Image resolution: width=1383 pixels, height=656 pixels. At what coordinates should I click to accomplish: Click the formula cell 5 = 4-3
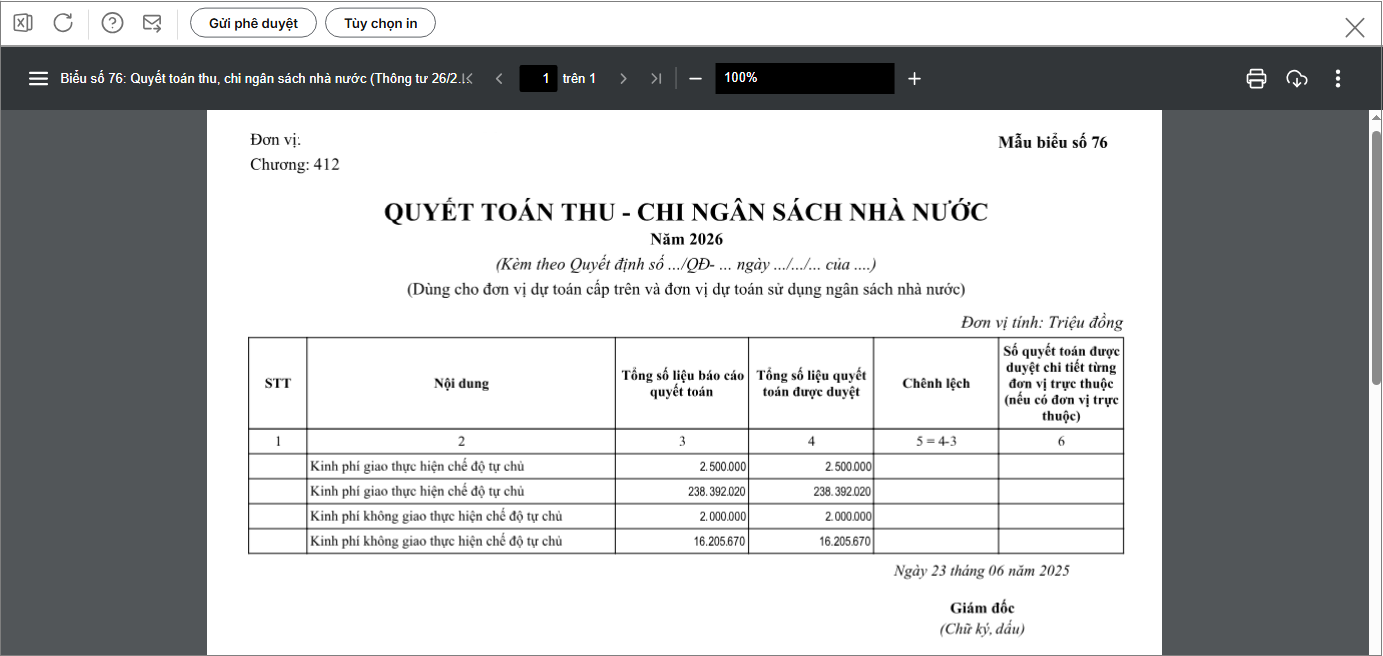936,441
